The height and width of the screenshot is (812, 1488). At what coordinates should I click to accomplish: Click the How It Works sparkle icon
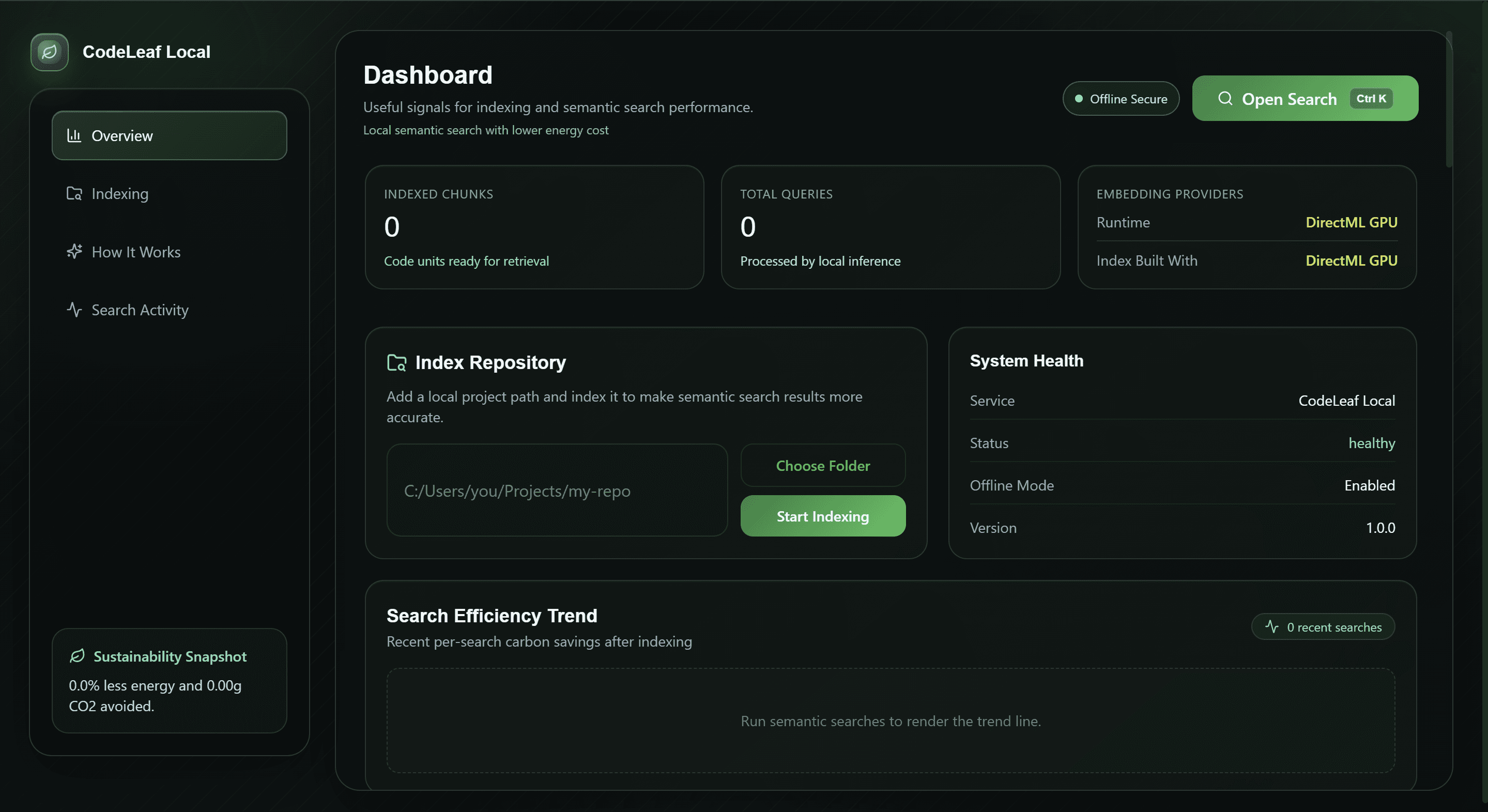74,252
